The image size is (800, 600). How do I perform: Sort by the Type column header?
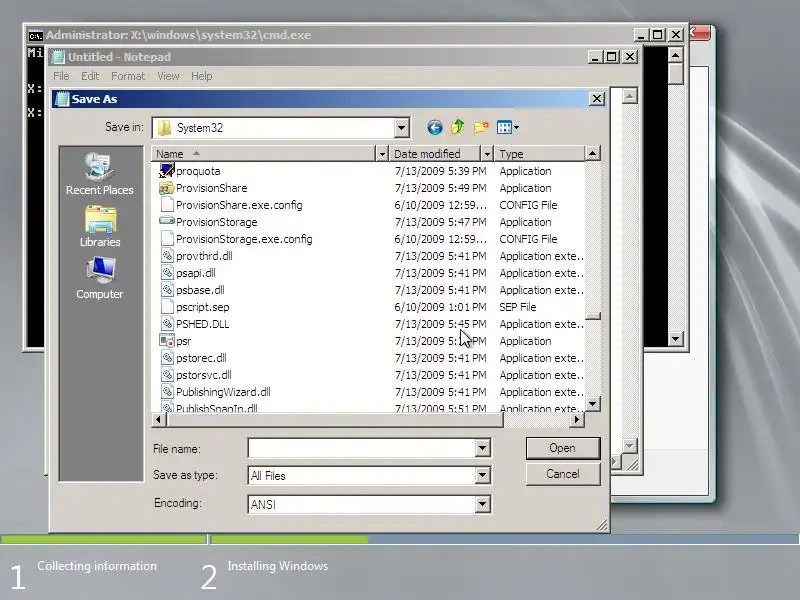(x=539, y=154)
